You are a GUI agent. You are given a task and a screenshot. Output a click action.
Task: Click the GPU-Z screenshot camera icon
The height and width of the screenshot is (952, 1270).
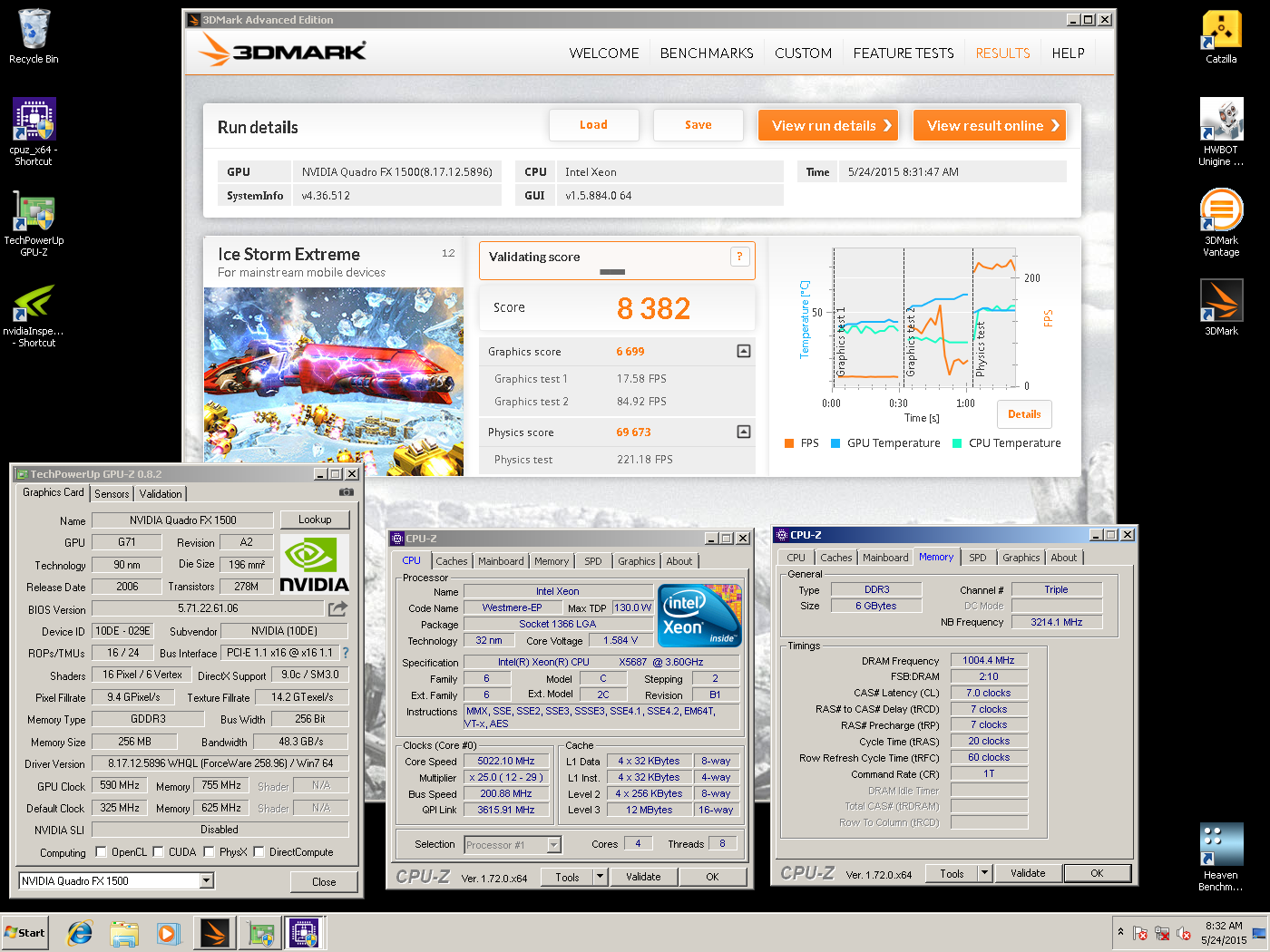pos(347,492)
